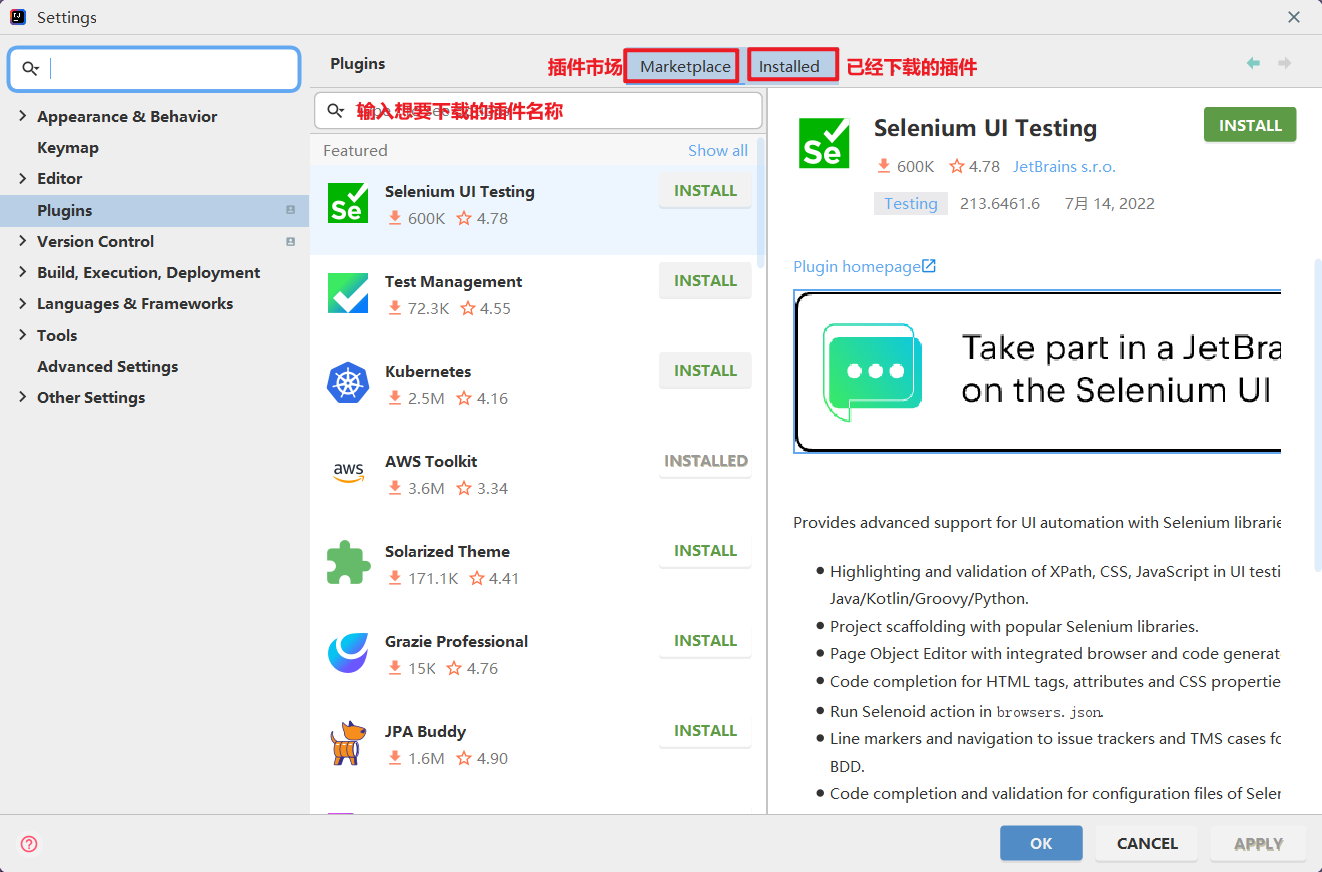Focus the plugin marketplace search field
This screenshot has height=872, width=1322.
click(537, 111)
